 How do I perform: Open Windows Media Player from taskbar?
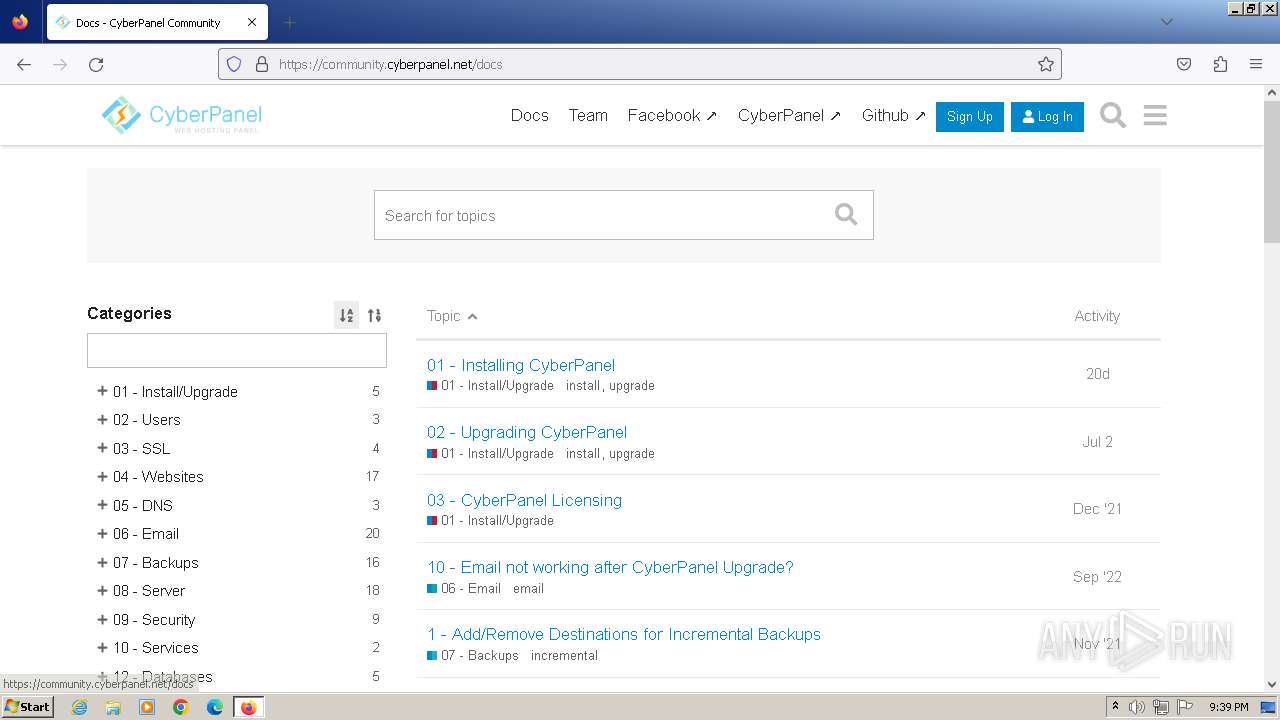(x=147, y=707)
